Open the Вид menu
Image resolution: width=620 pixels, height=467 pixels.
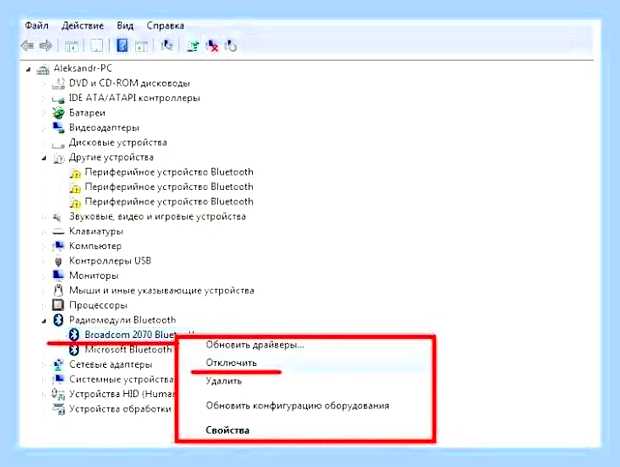pos(125,26)
